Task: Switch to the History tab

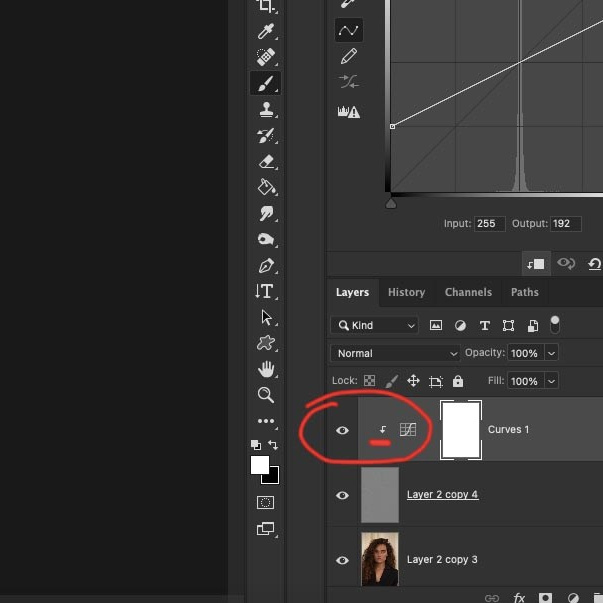Action: pos(406,292)
